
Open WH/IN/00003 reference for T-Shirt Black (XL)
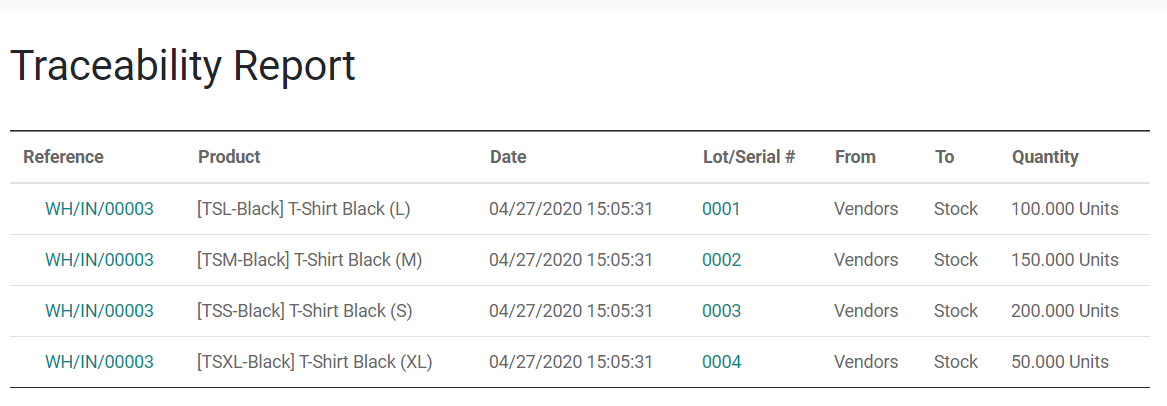[x=99, y=362]
